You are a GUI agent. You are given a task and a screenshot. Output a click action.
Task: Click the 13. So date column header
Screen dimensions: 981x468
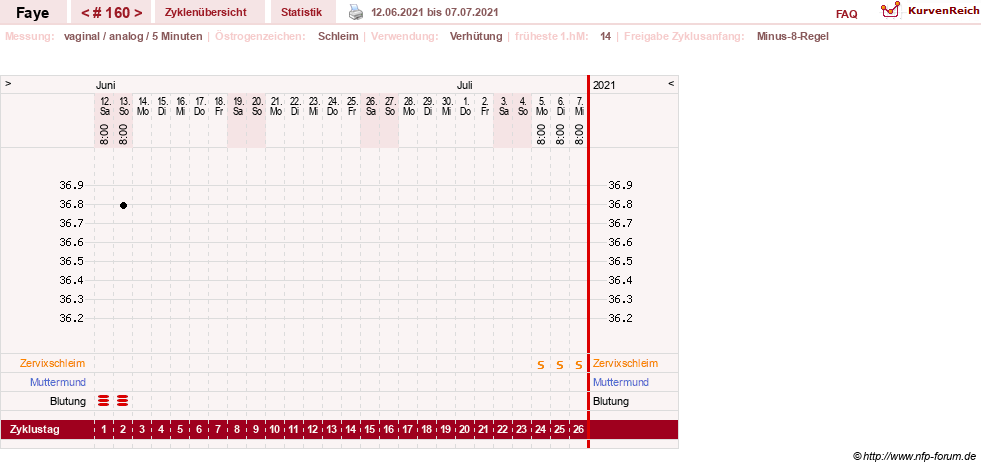click(125, 106)
